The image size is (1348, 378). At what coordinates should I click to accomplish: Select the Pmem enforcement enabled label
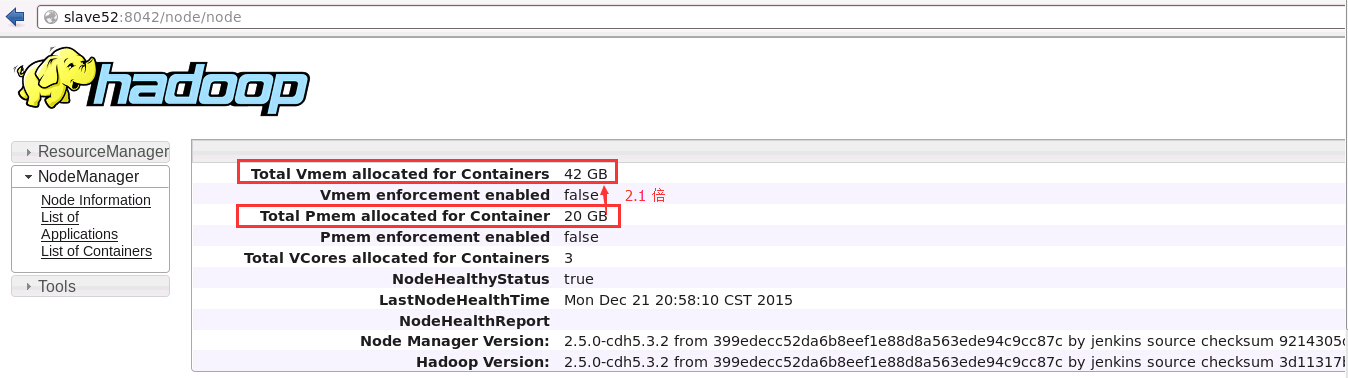pyautogui.click(x=435, y=237)
